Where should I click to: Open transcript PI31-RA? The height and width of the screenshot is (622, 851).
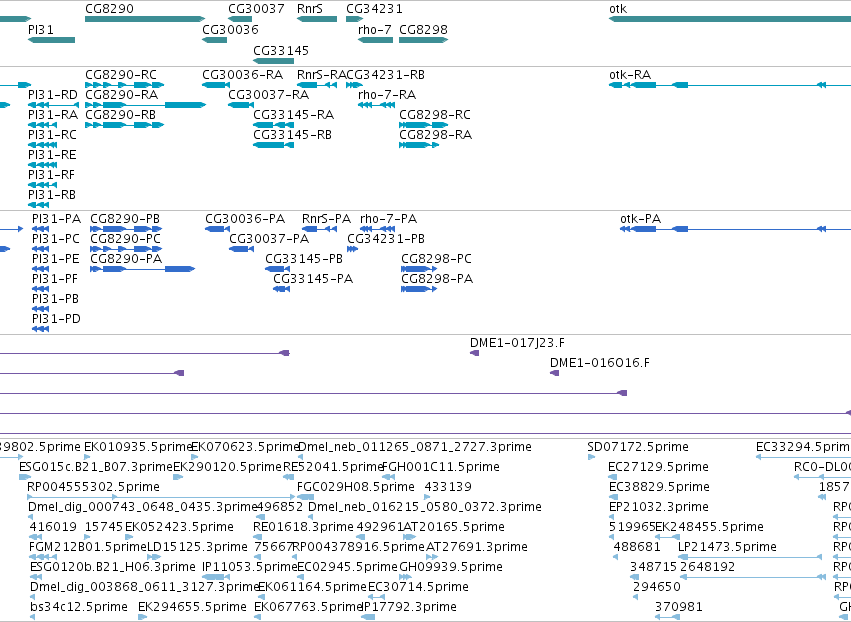click(42, 125)
